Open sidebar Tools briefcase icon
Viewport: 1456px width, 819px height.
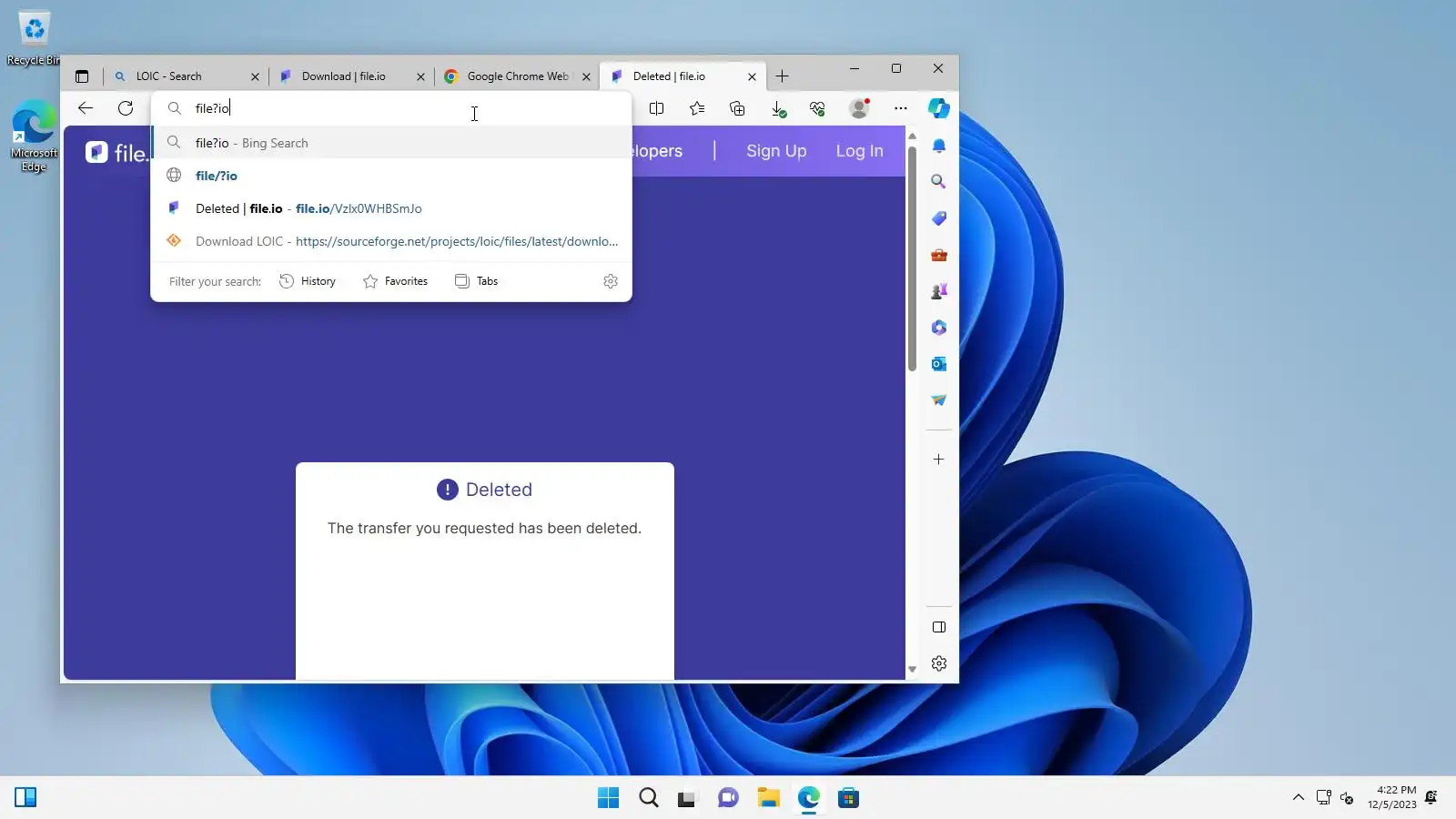pos(939,255)
